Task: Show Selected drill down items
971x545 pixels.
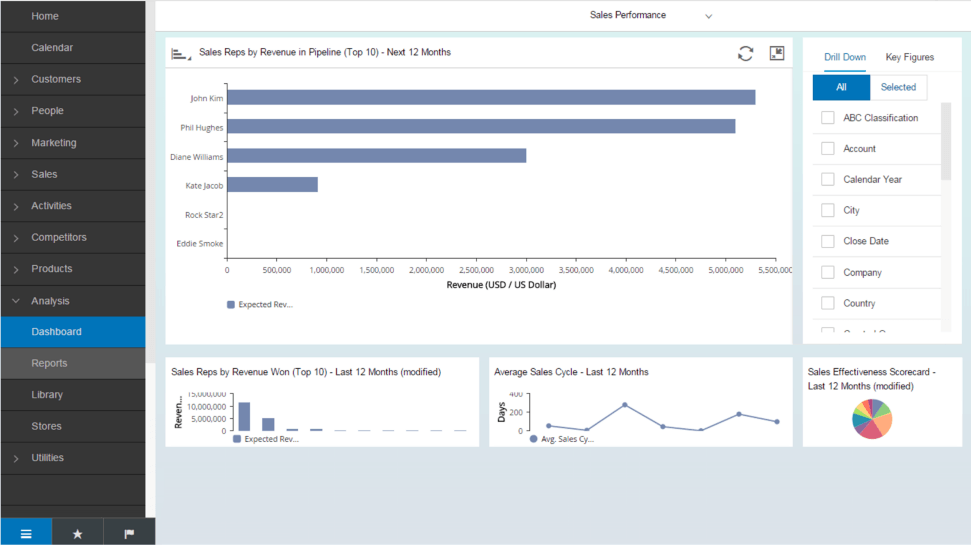Action: tap(899, 87)
